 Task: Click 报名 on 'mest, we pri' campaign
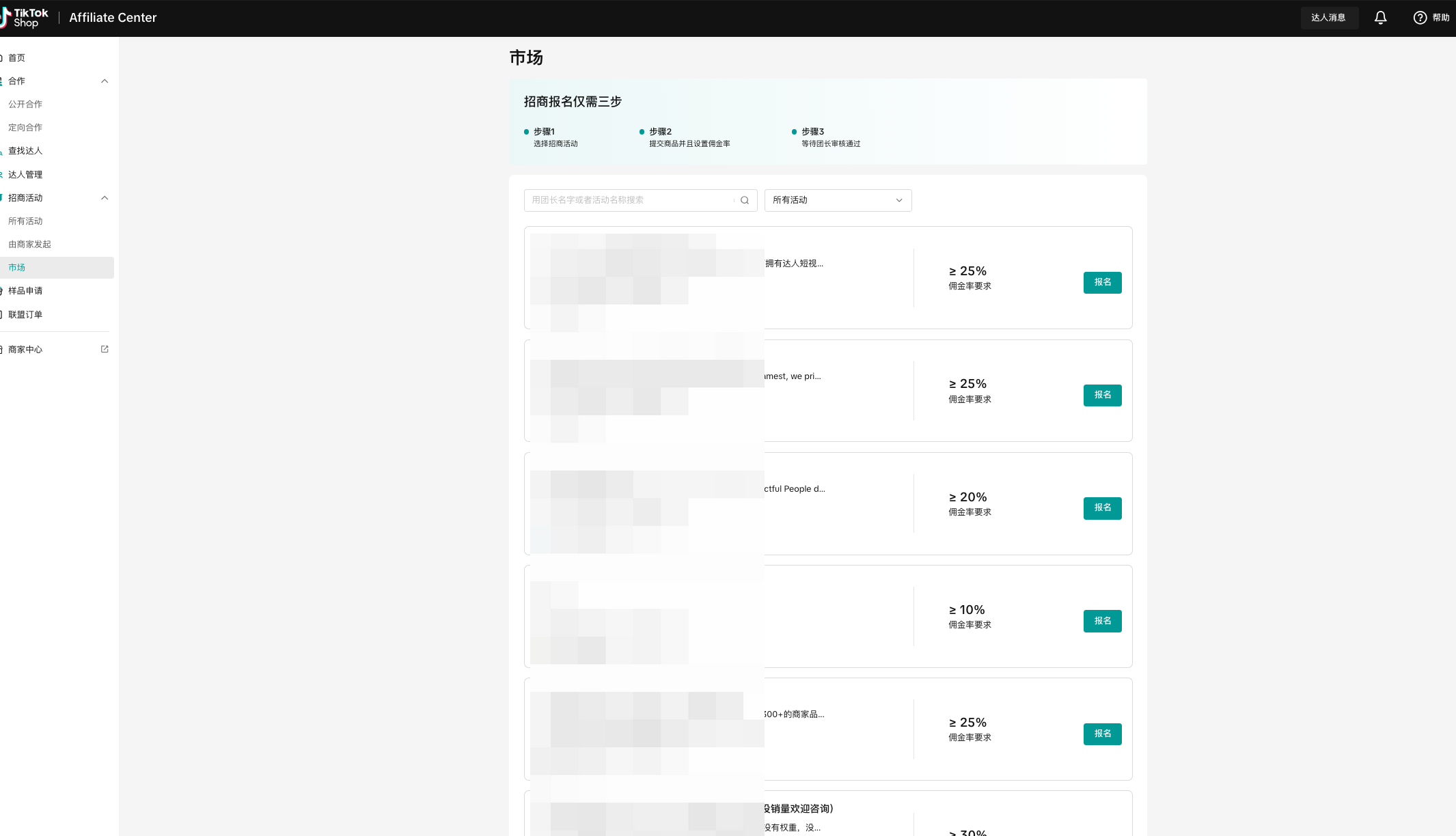click(x=1102, y=395)
